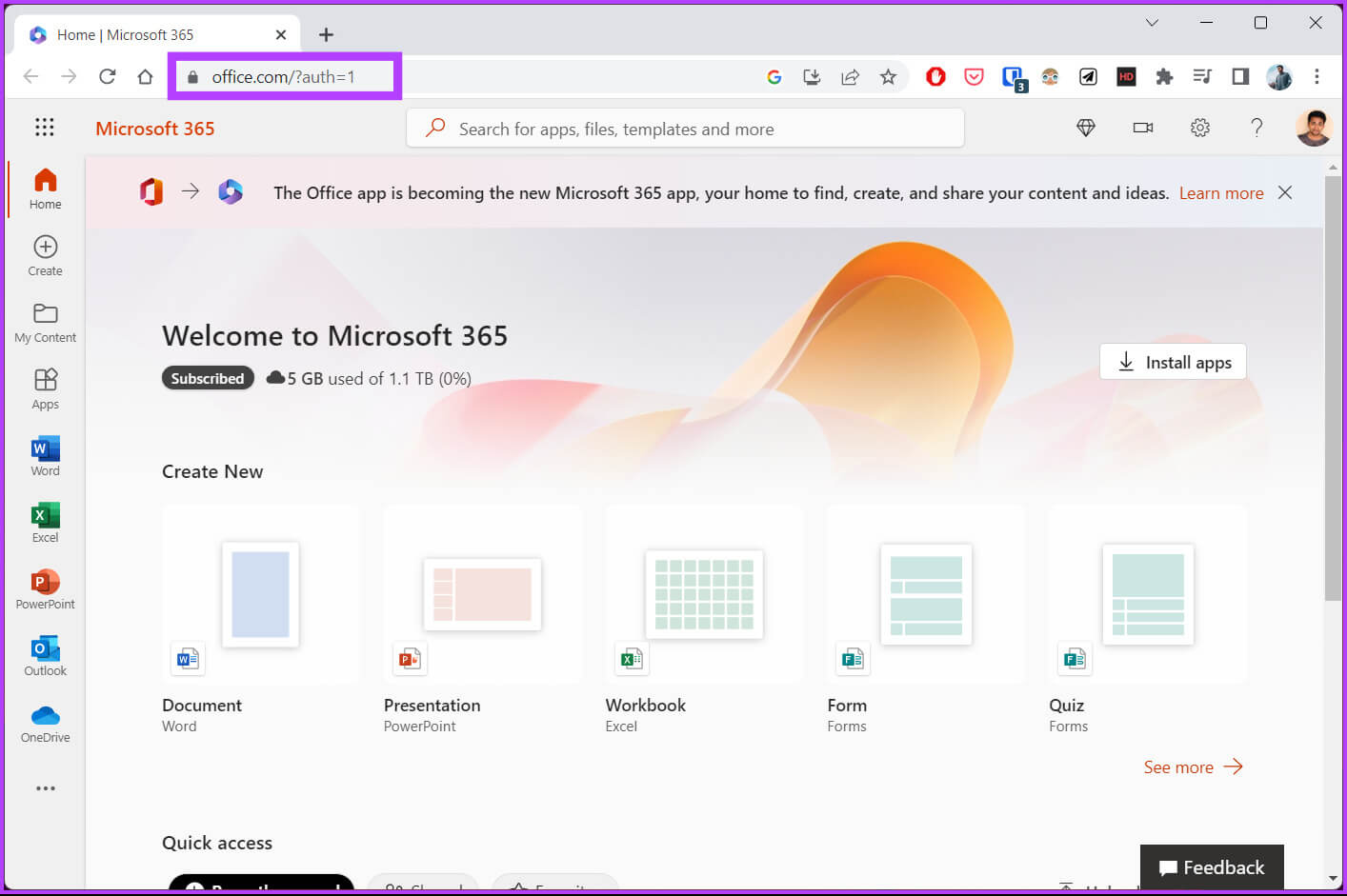Follow the Learn more link
Screen dimensions: 1347x896
(x=1221, y=193)
